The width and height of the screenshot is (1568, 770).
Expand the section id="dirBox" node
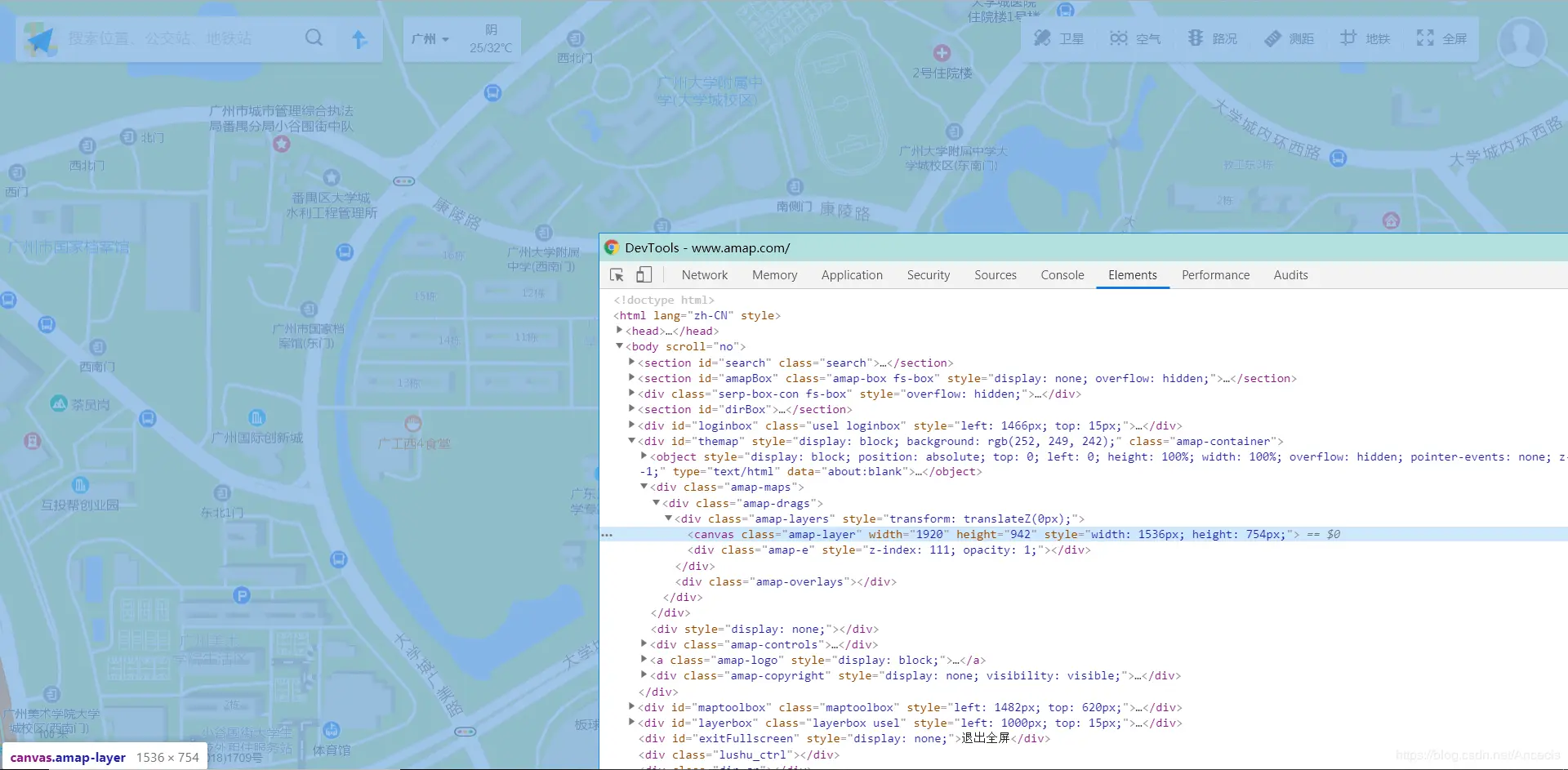click(x=632, y=408)
